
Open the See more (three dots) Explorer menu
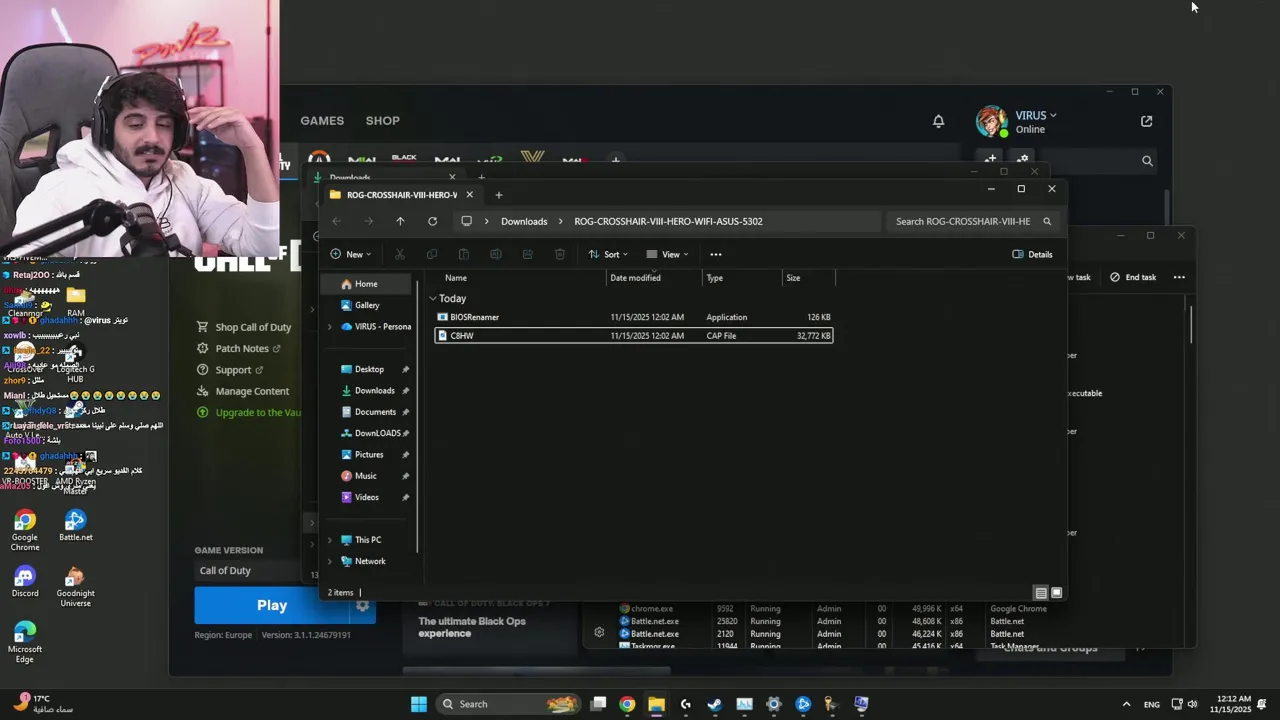716,254
